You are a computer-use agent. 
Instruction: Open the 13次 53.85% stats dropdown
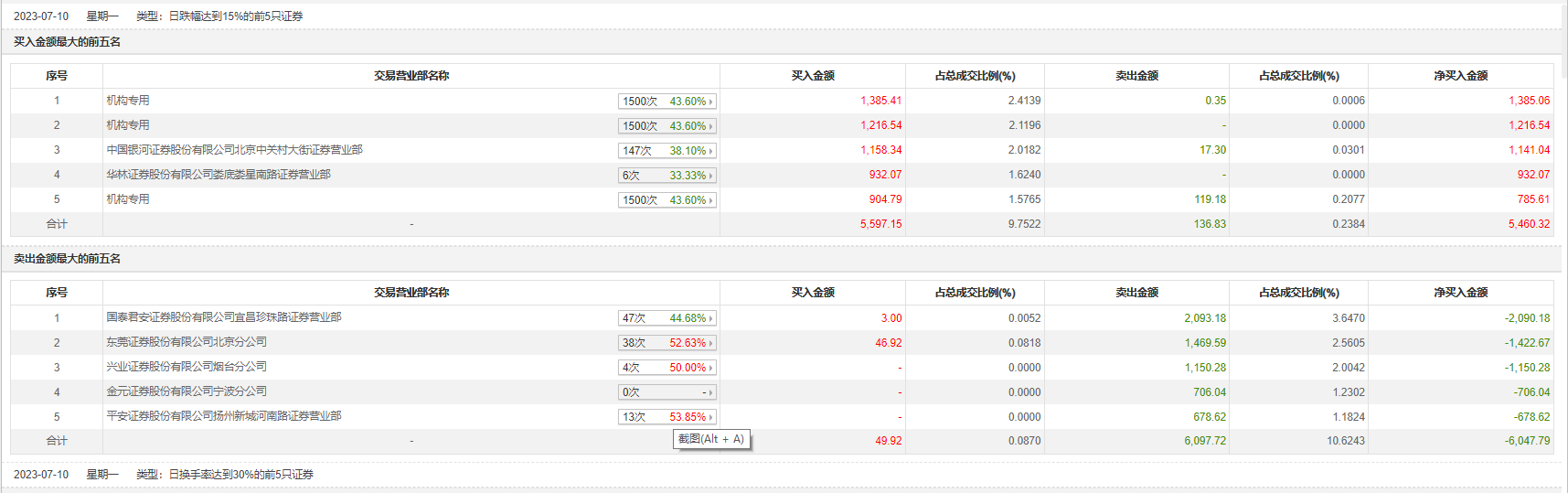pyautogui.click(x=667, y=417)
